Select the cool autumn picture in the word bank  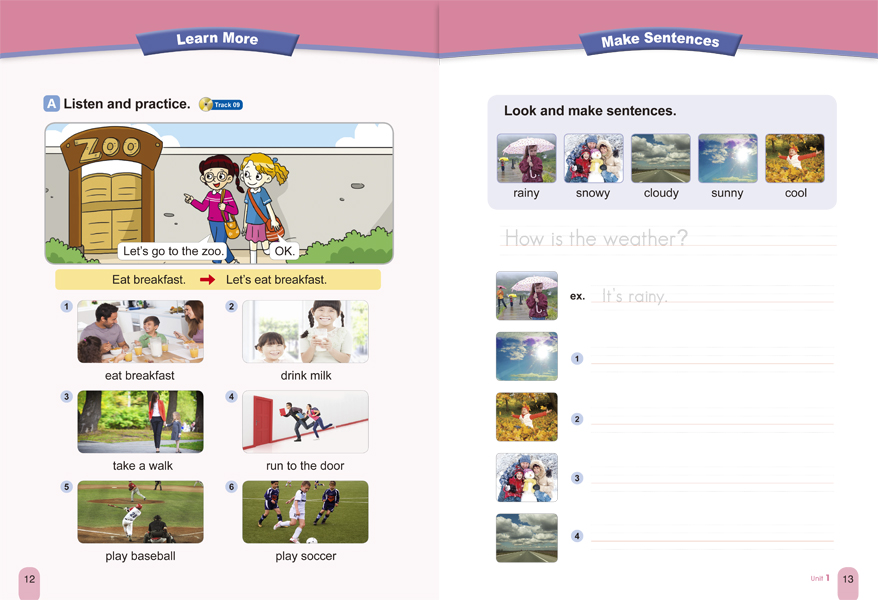795,158
